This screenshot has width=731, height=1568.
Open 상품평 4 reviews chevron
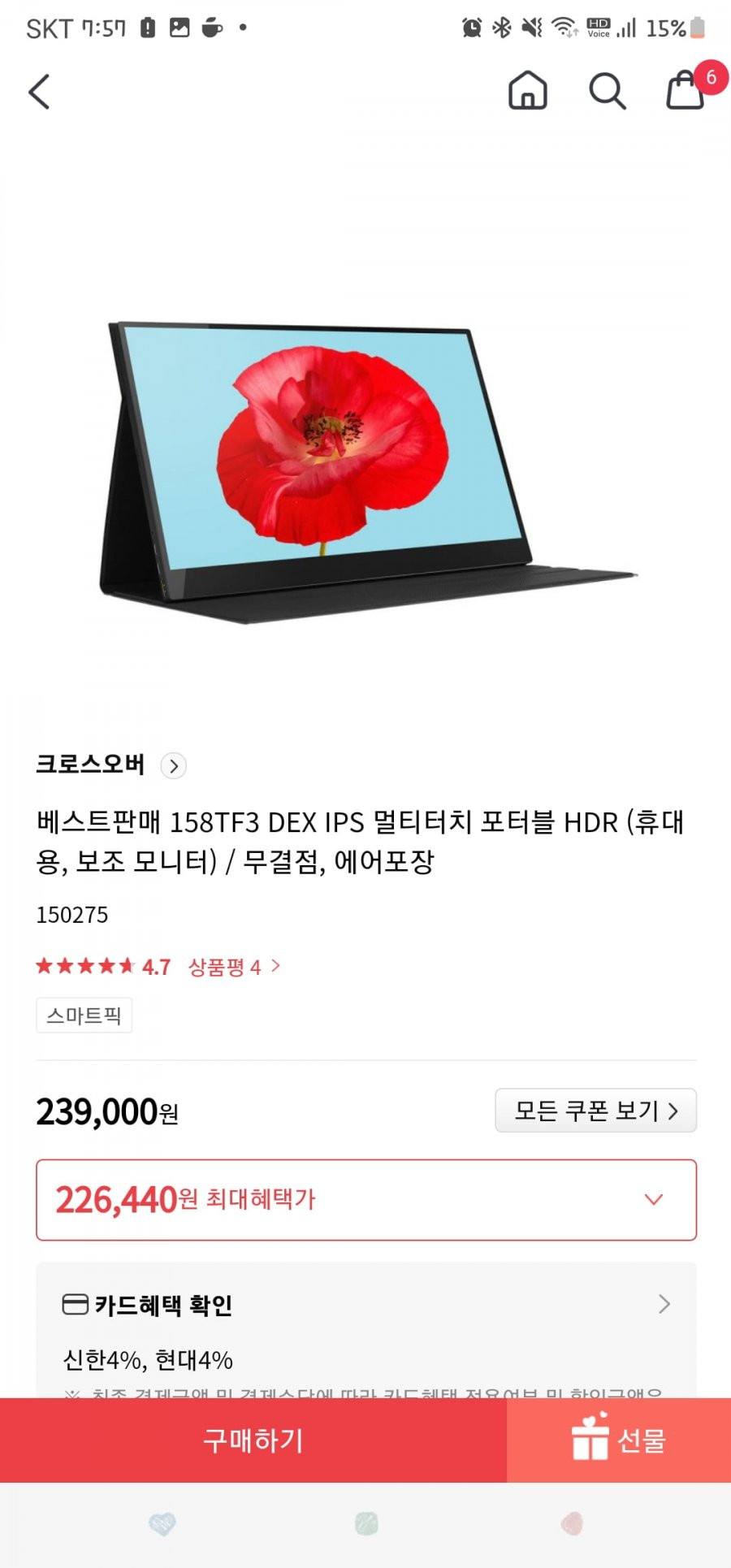click(x=275, y=965)
